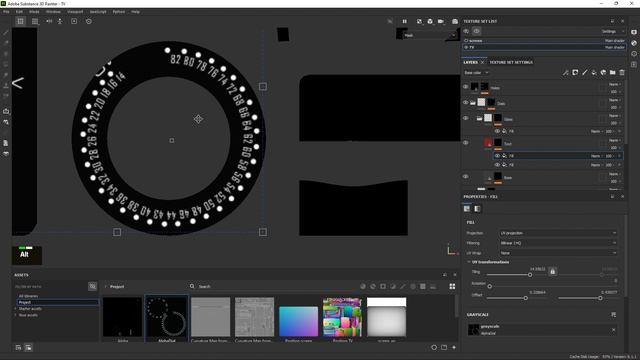Image resolution: width=640 pixels, height=360 pixels.
Task: Add a fill layer with the bucket icon
Action: pos(594,73)
